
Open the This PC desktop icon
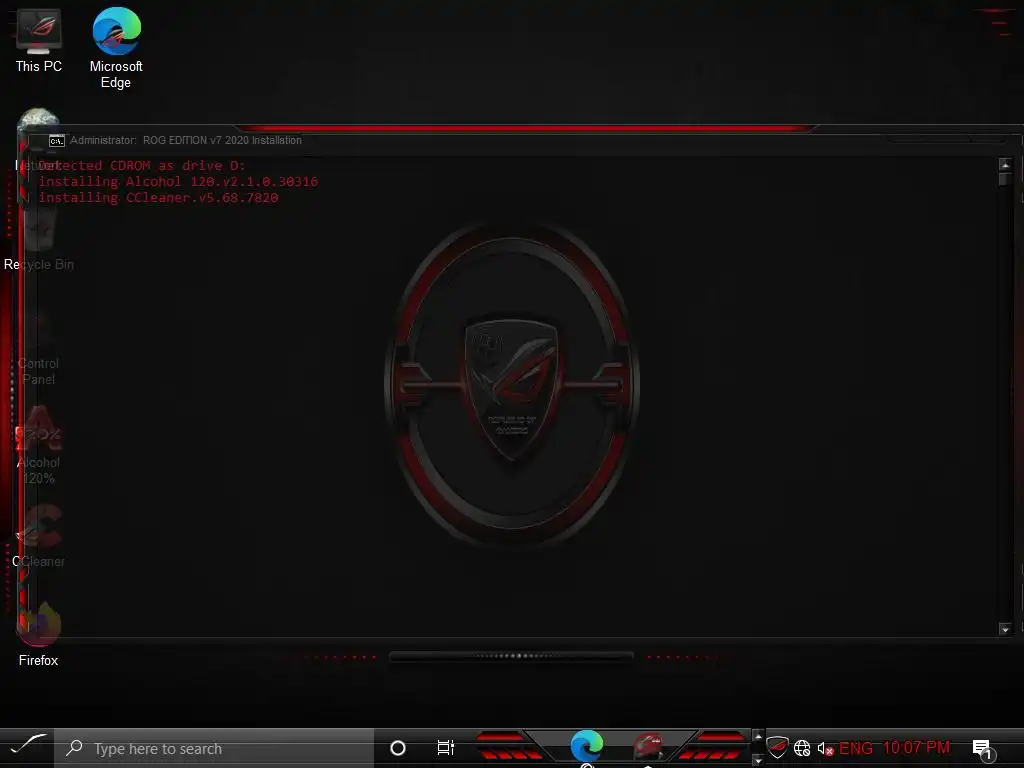(39, 40)
